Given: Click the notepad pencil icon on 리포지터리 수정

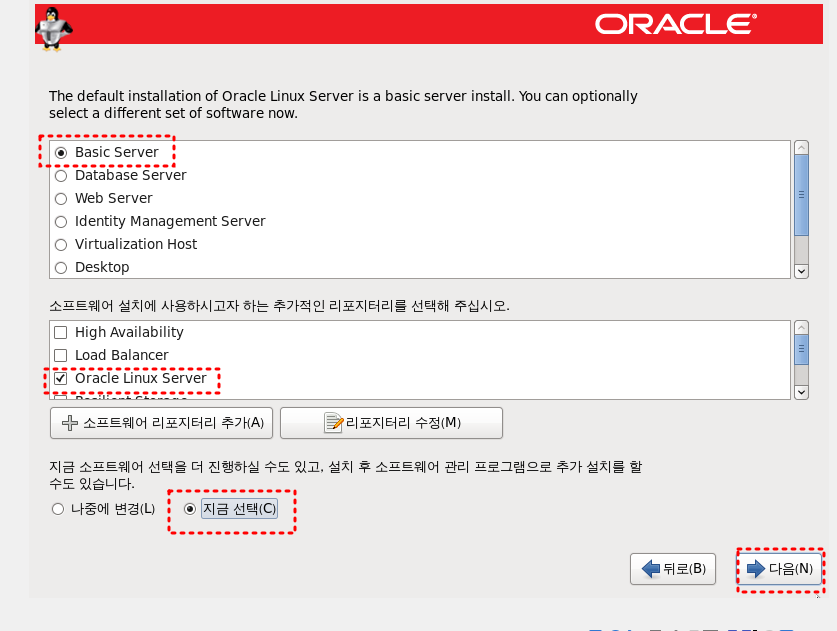Looking at the screenshot, I should pyautogui.click(x=334, y=423).
